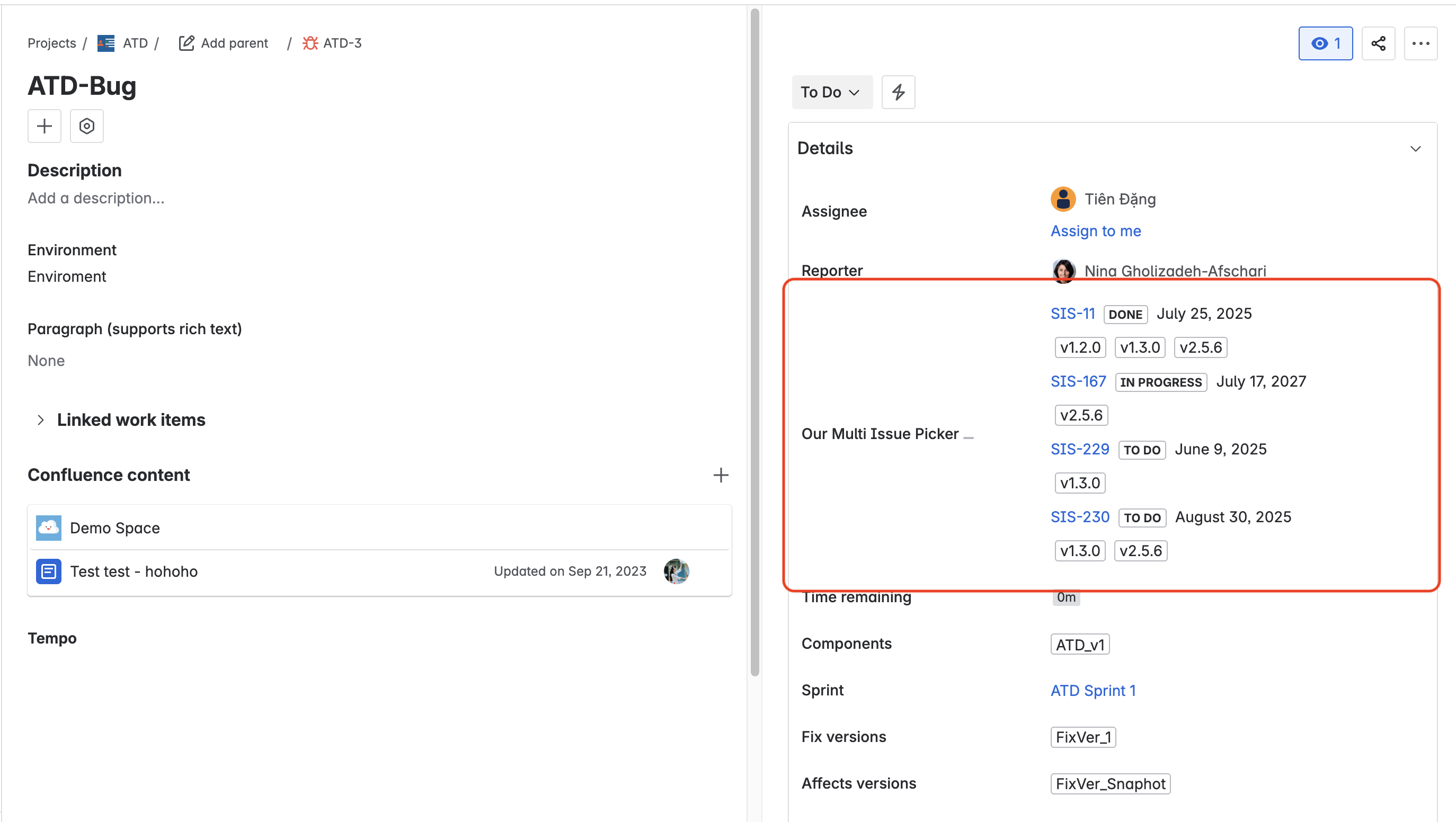Open the Projects breadcrumb link
The width and height of the screenshot is (1456, 822).
tap(51, 43)
